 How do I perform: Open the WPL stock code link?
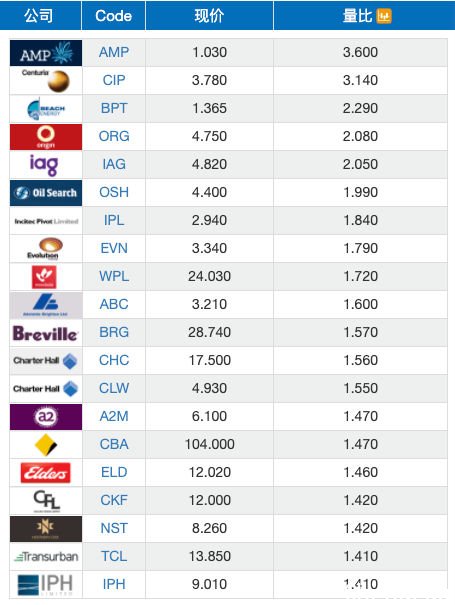point(114,276)
